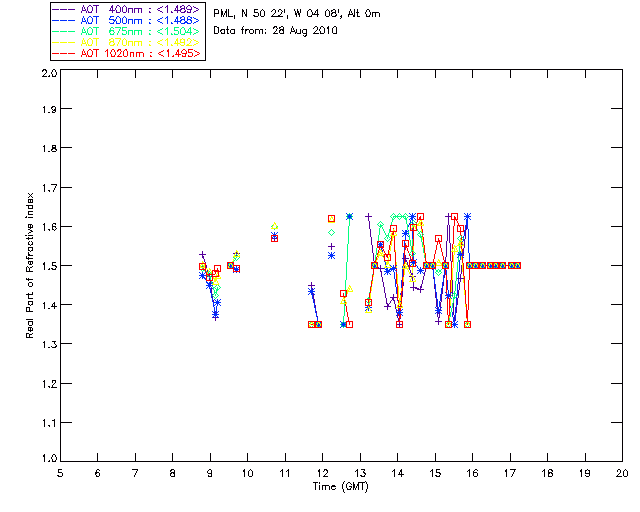This screenshot has width=640, height=512.
Task: Click the x-axis hour label 6
Action: pos(98,473)
